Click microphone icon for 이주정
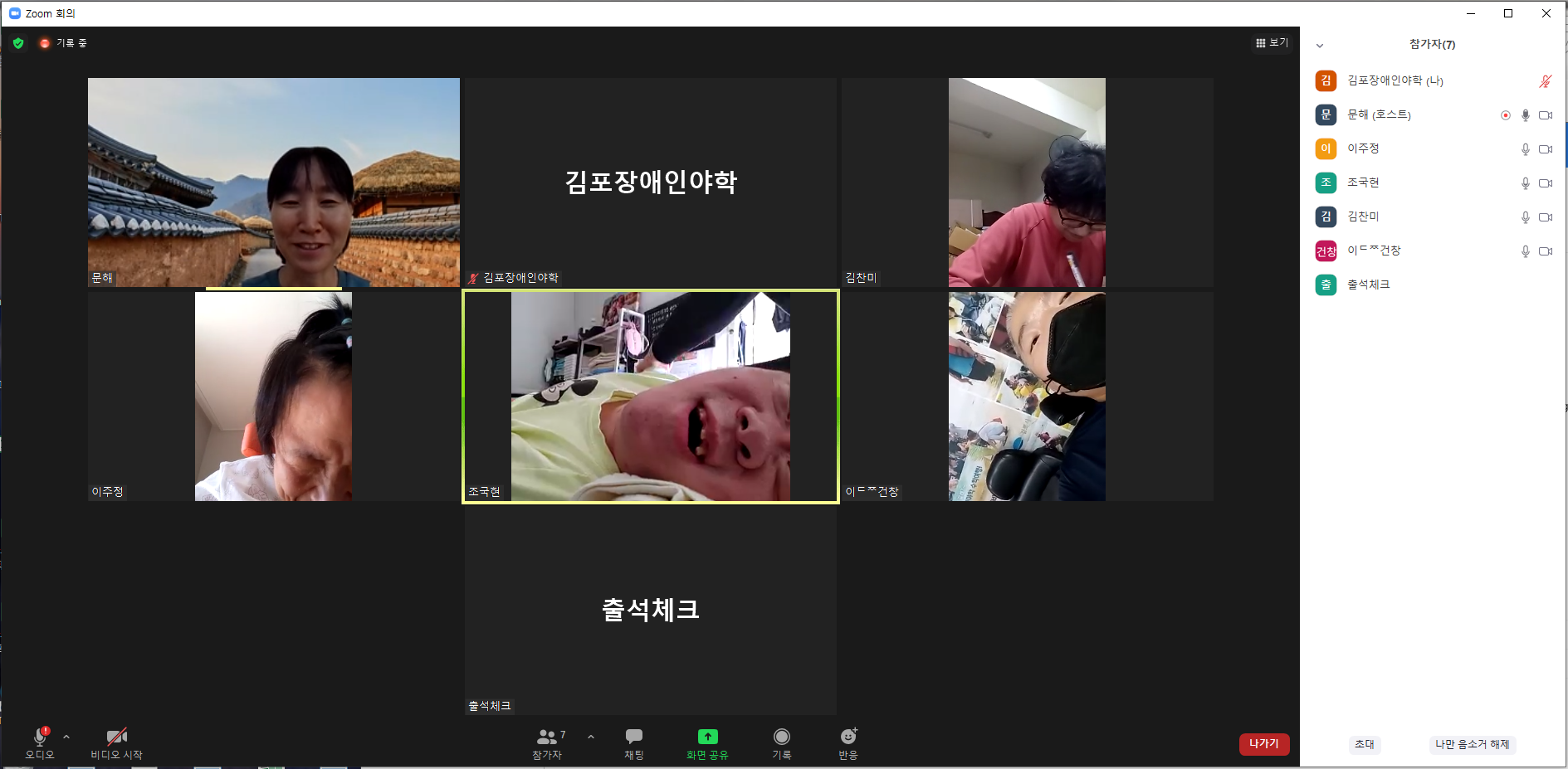 point(1526,149)
